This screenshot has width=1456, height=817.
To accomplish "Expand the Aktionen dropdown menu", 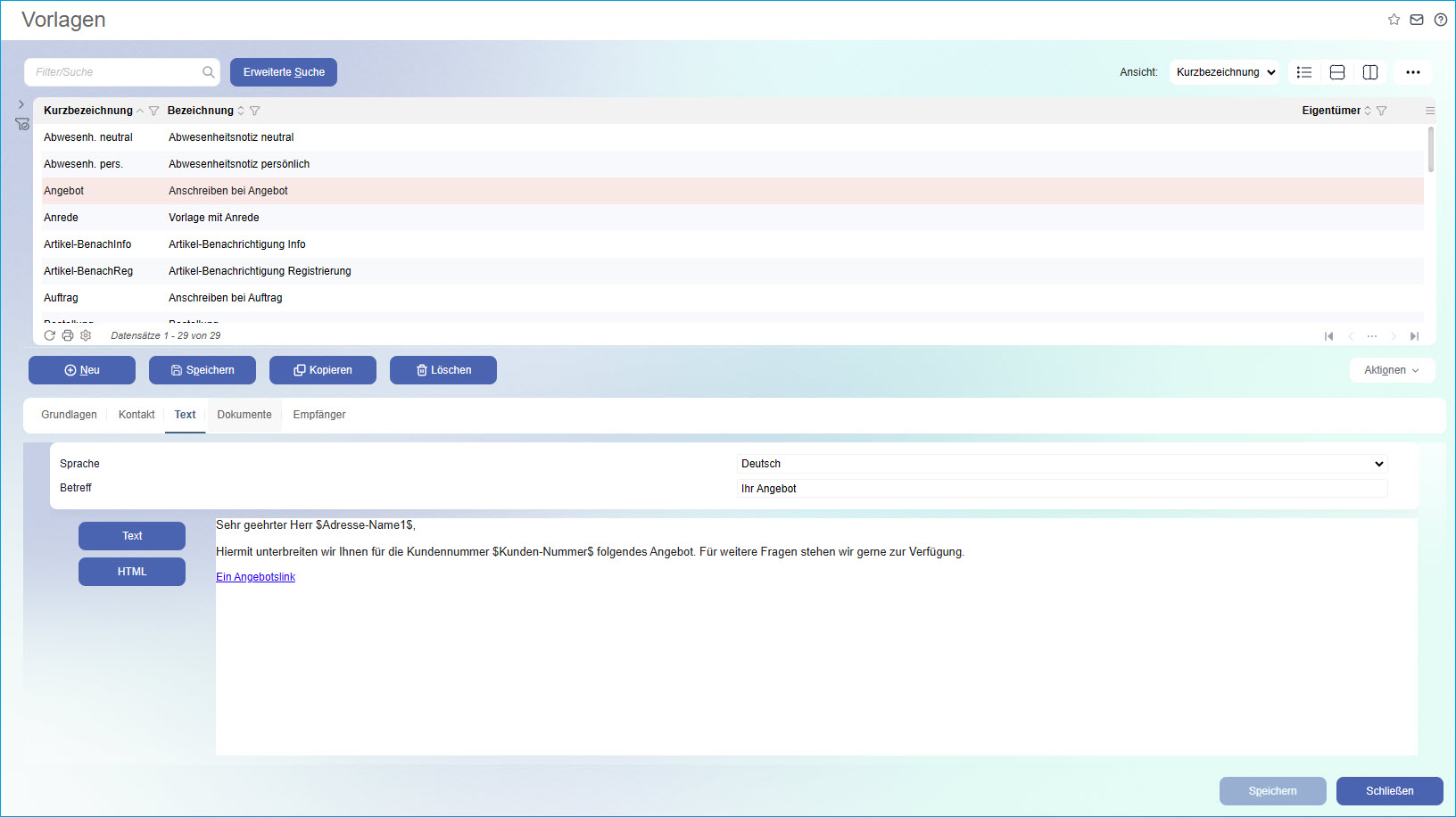I will (1391, 370).
